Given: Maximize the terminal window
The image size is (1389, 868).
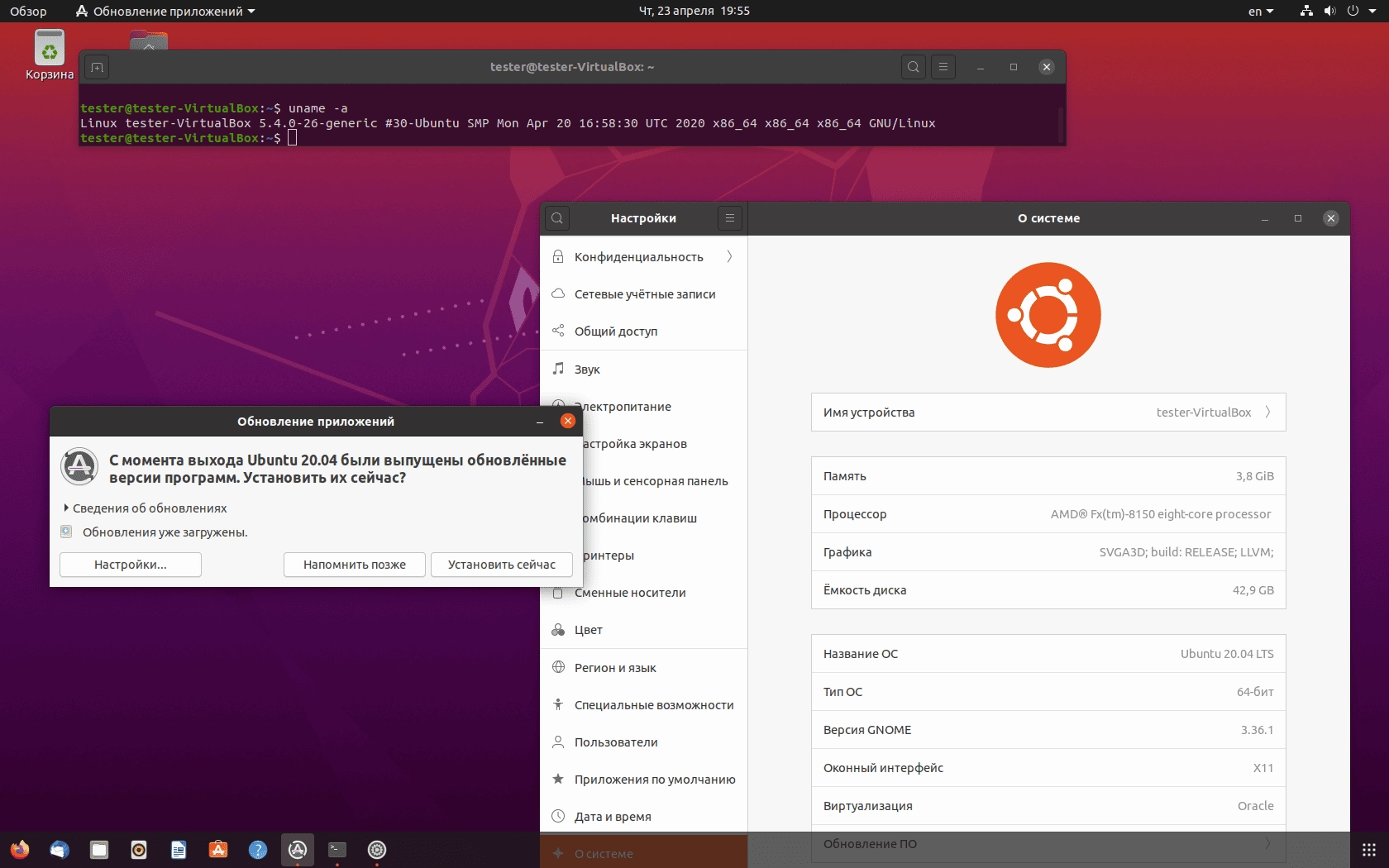Looking at the screenshot, I should 1014,67.
